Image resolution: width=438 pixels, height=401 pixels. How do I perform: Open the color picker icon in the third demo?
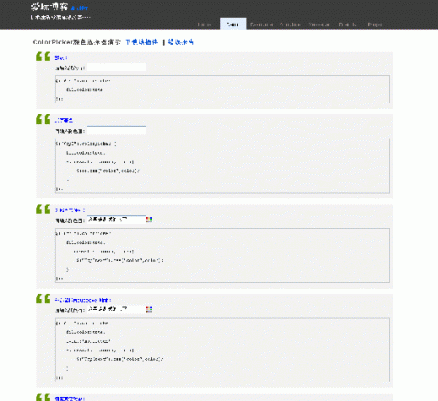click(149, 219)
